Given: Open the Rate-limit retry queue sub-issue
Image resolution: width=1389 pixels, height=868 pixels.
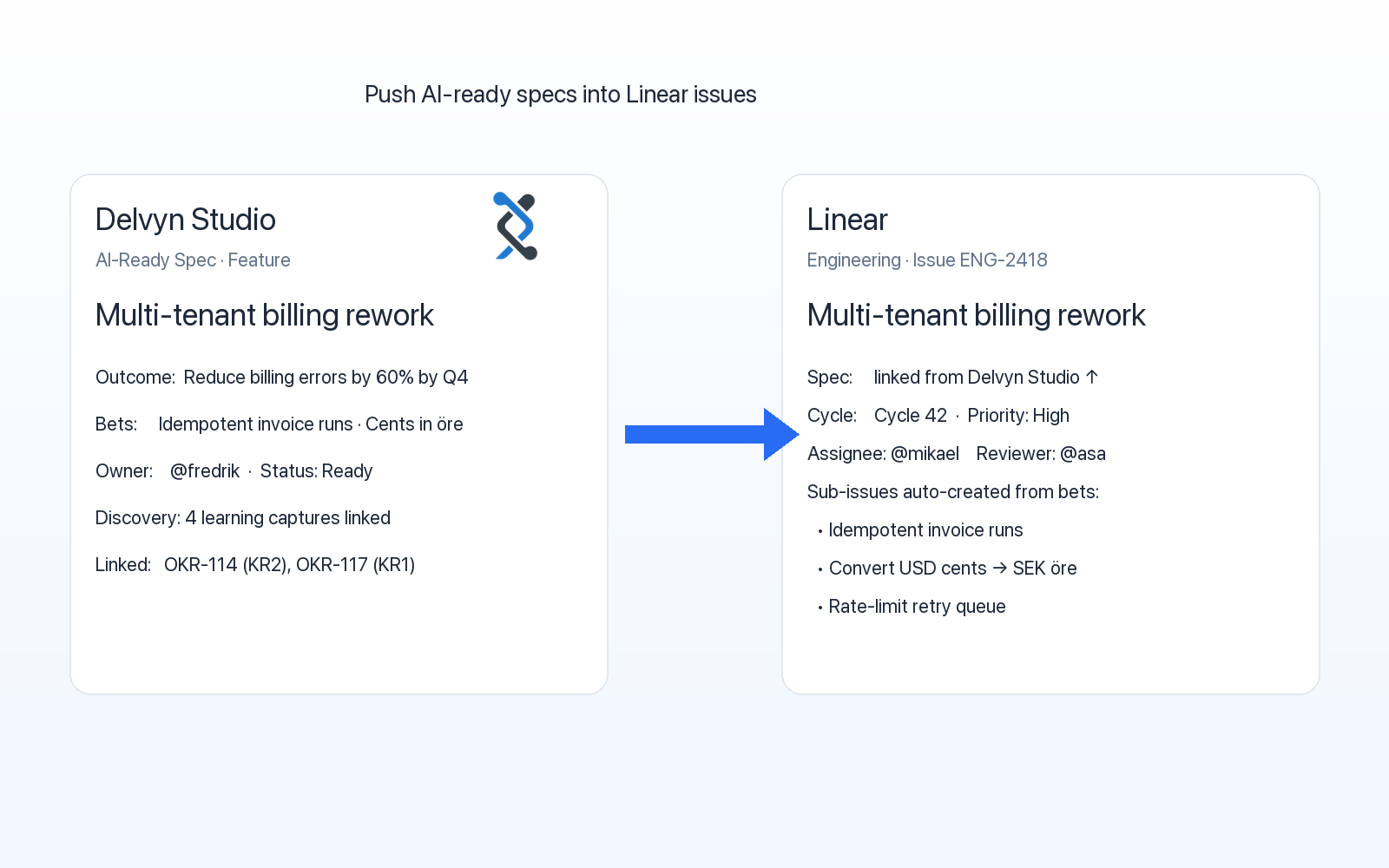Looking at the screenshot, I should tap(917, 607).
